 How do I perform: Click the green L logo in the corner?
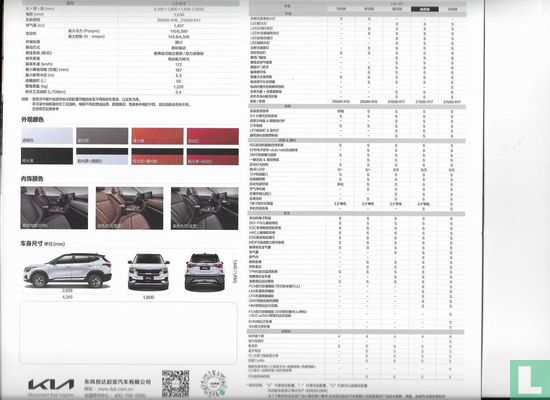coord(530,380)
